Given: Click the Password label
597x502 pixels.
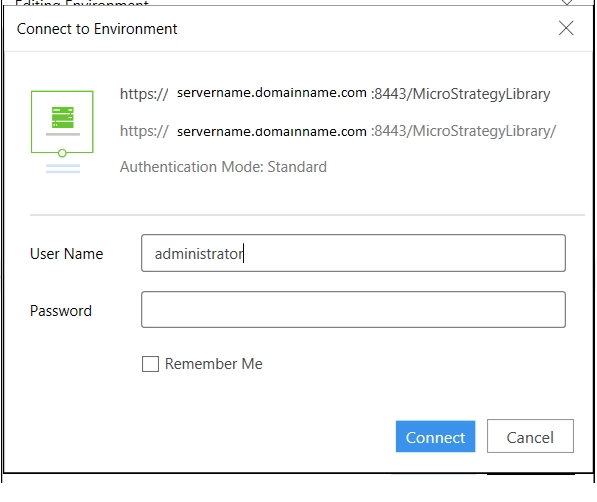Looking at the screenshot, I should 61,310.
